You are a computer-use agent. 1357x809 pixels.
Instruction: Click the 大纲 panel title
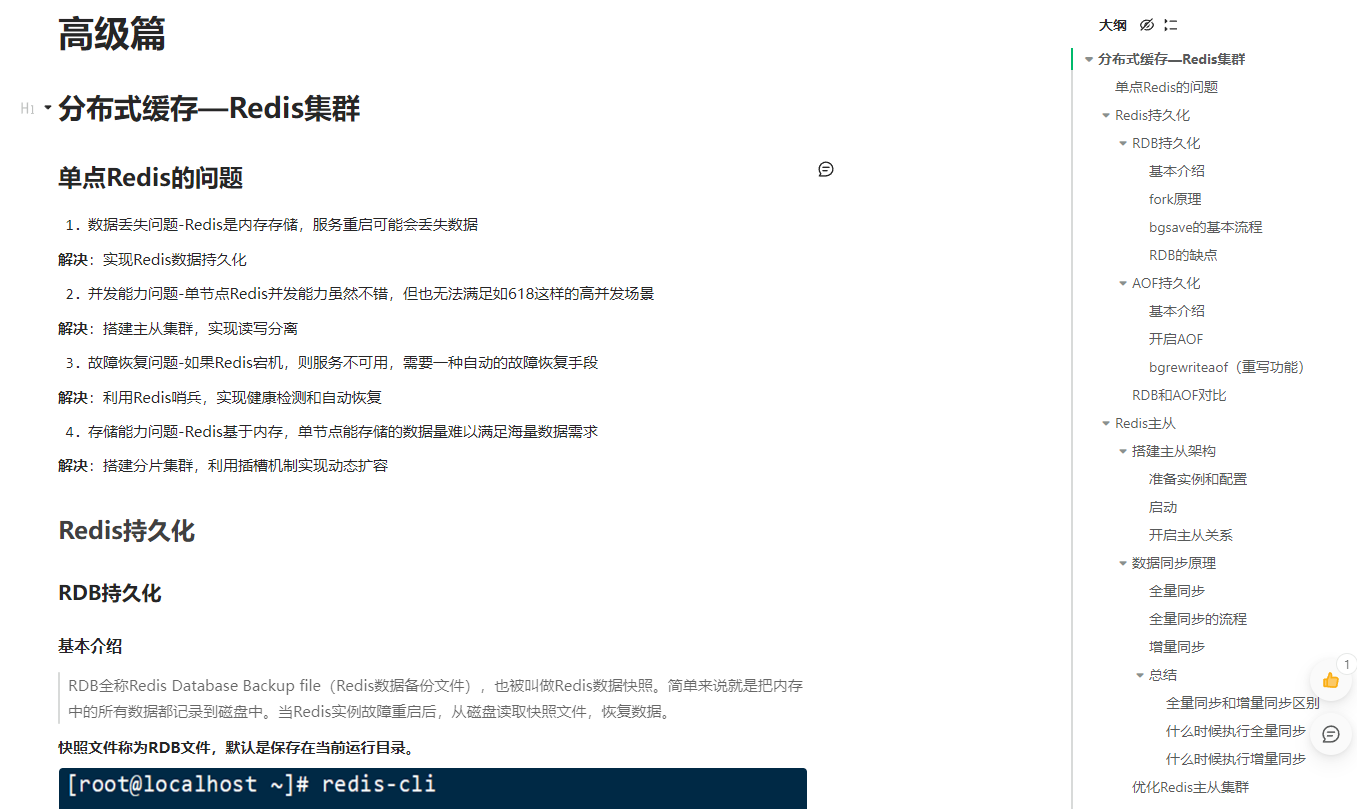[1112, 25]
